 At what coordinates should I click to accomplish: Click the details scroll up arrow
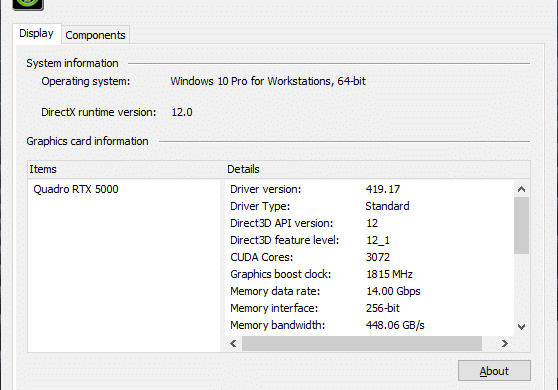pos(521,189)
